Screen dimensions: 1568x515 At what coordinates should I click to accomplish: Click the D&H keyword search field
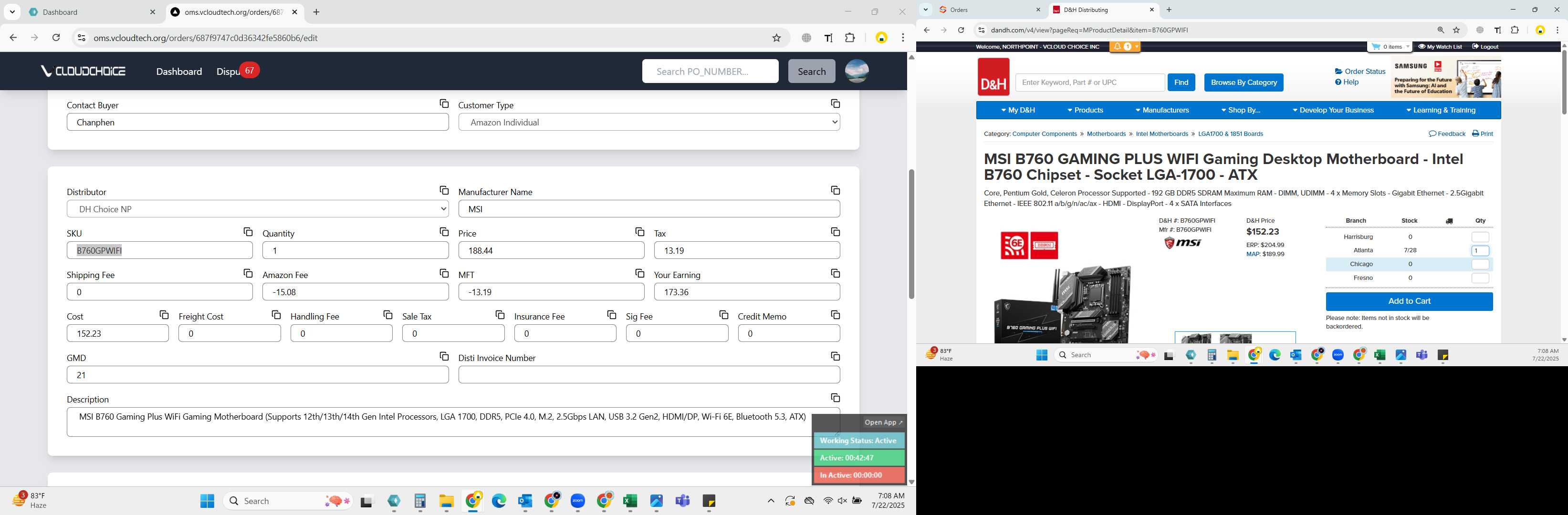(x=1089, y=82)
